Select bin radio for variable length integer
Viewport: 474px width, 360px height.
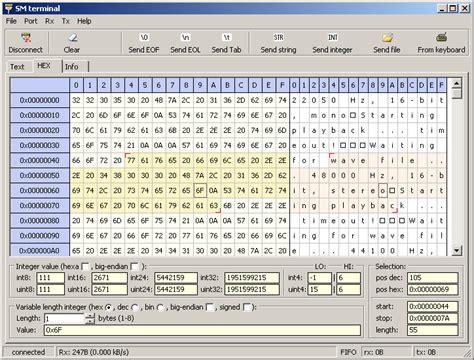160,307
